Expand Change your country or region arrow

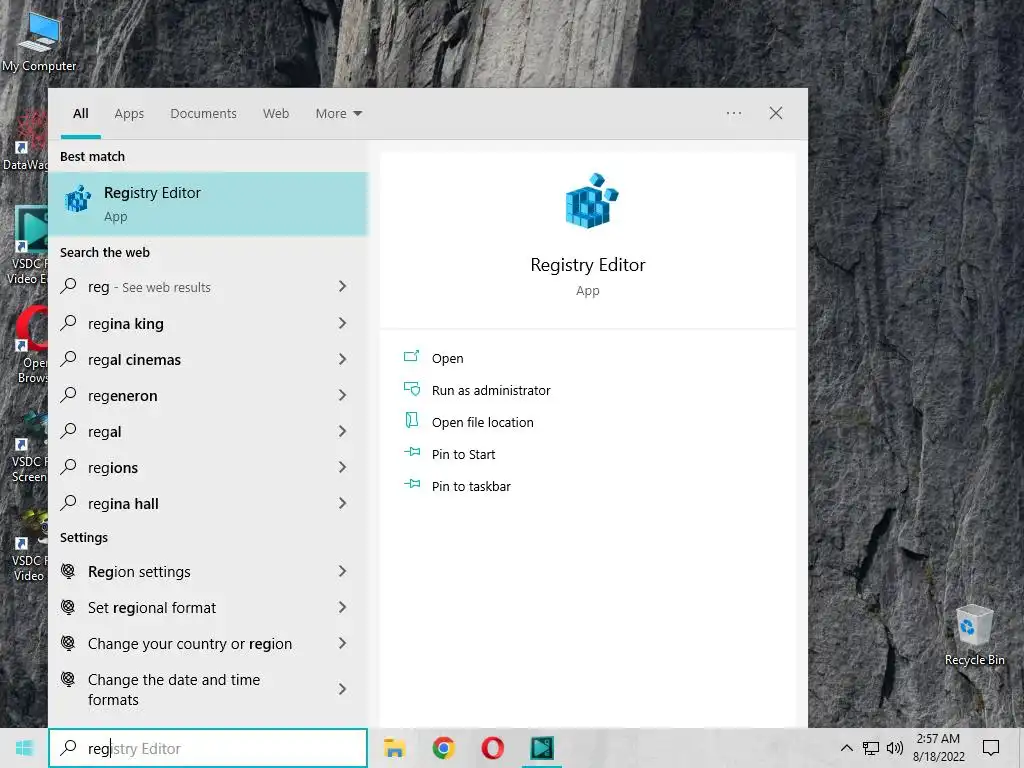click(342, 643)
